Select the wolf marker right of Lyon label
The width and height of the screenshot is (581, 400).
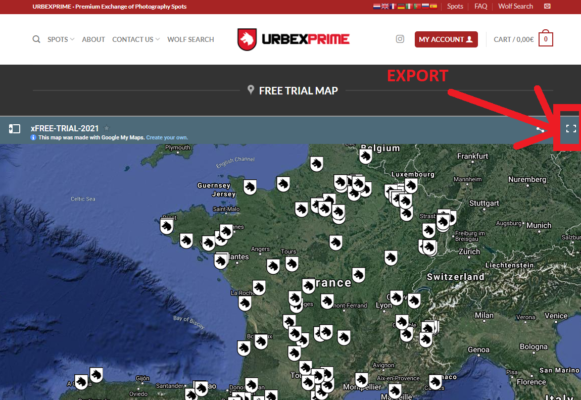point(396,297)
